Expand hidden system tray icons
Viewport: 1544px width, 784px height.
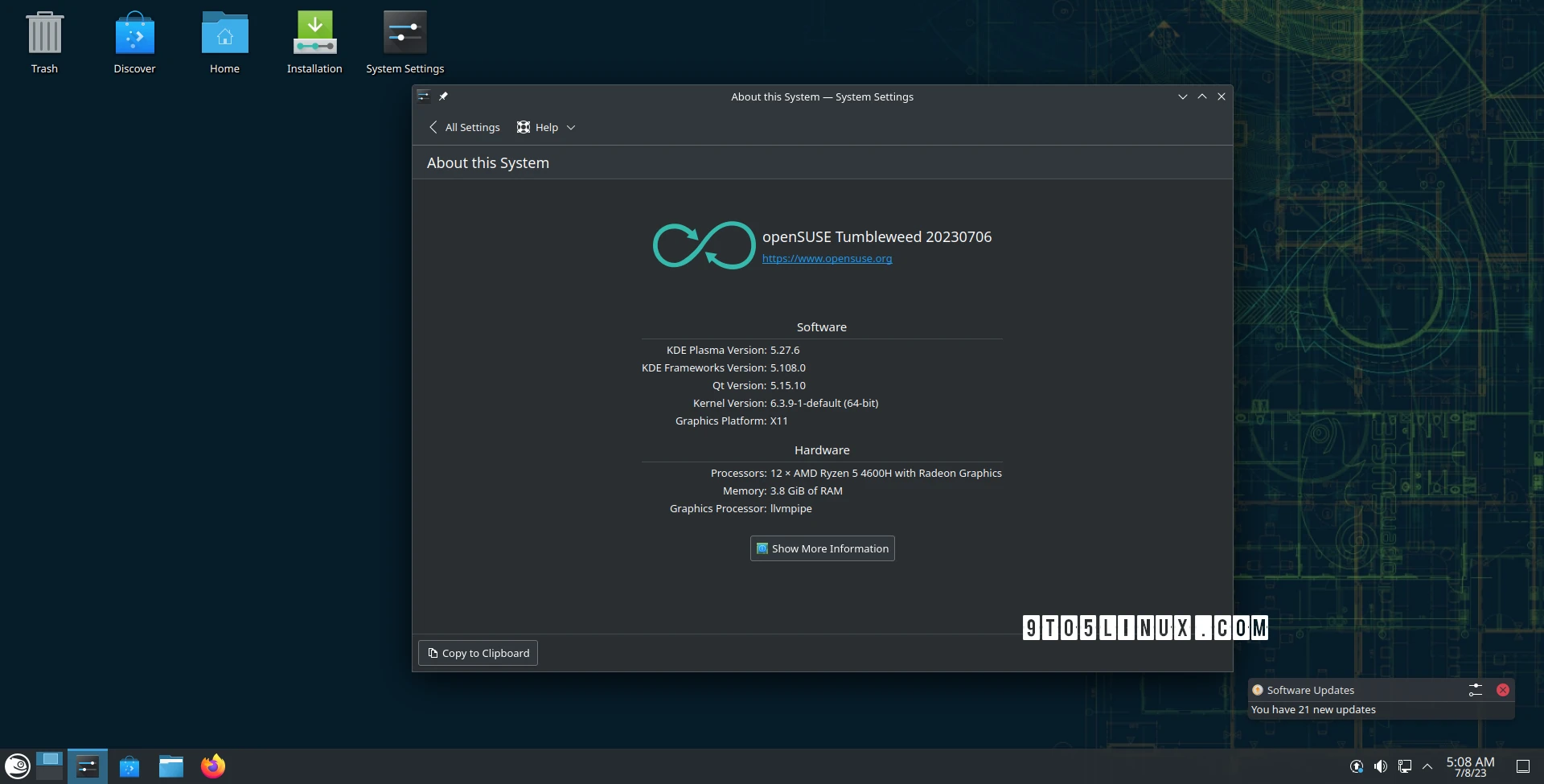tap(1427, 766)
